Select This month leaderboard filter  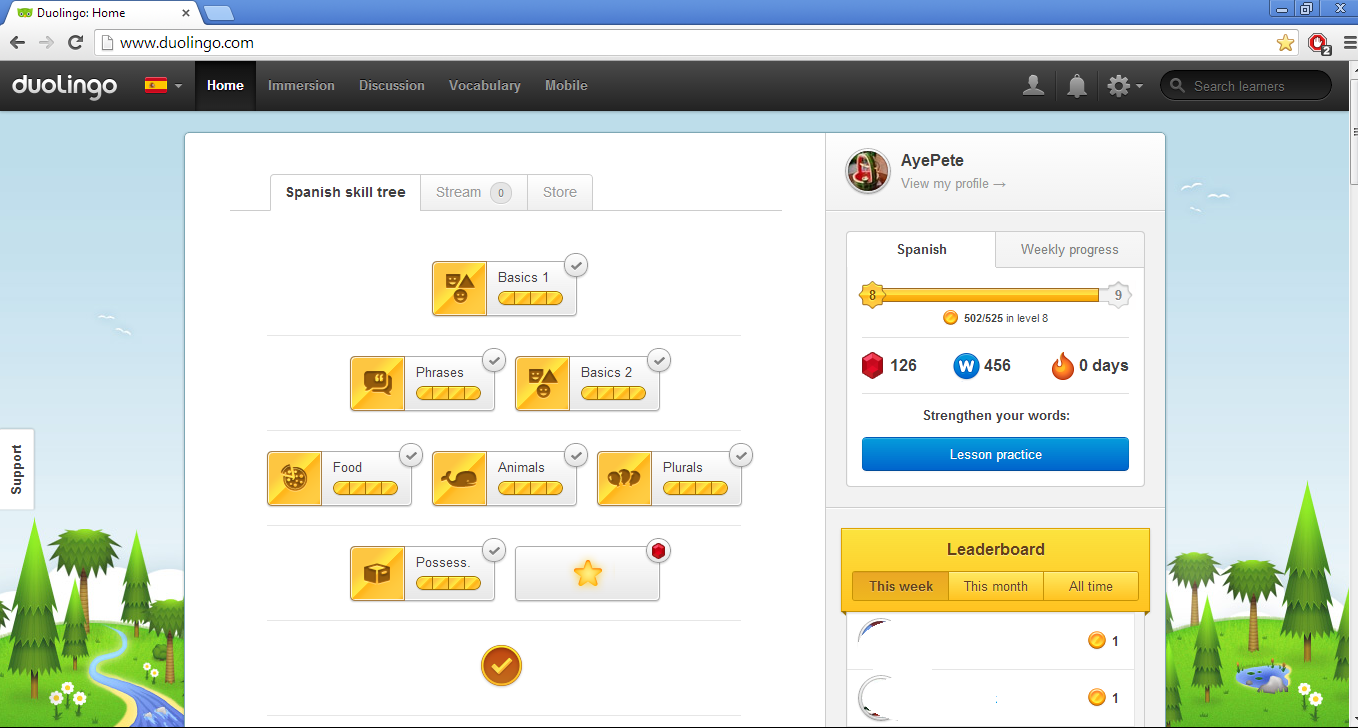click(995, 587)
